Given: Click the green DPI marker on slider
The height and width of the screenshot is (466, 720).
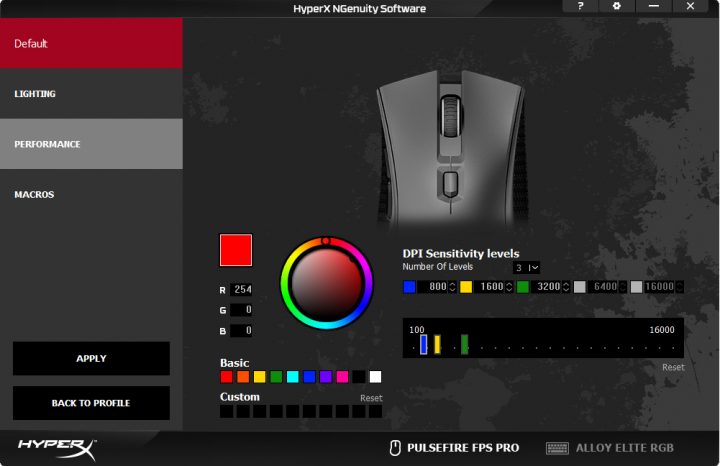Looking at the screenshot, I should tap(465, 344).
